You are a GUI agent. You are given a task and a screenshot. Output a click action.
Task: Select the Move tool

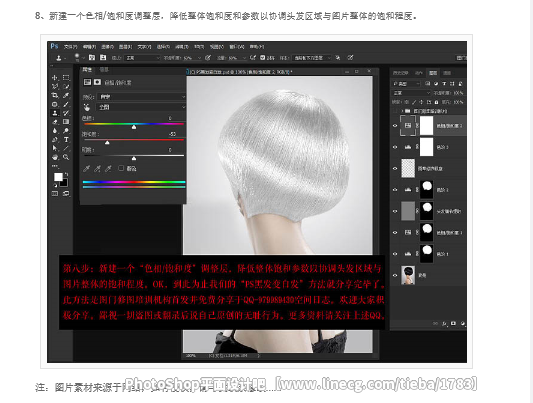54,78
